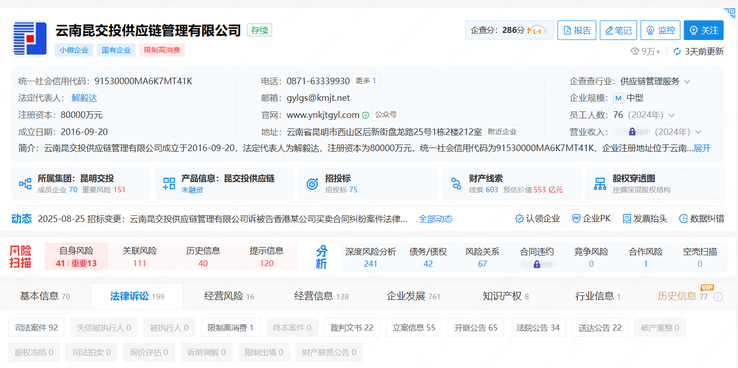Click 认领企业 claim enterprise
738x368 pixels.
point(537,218)
